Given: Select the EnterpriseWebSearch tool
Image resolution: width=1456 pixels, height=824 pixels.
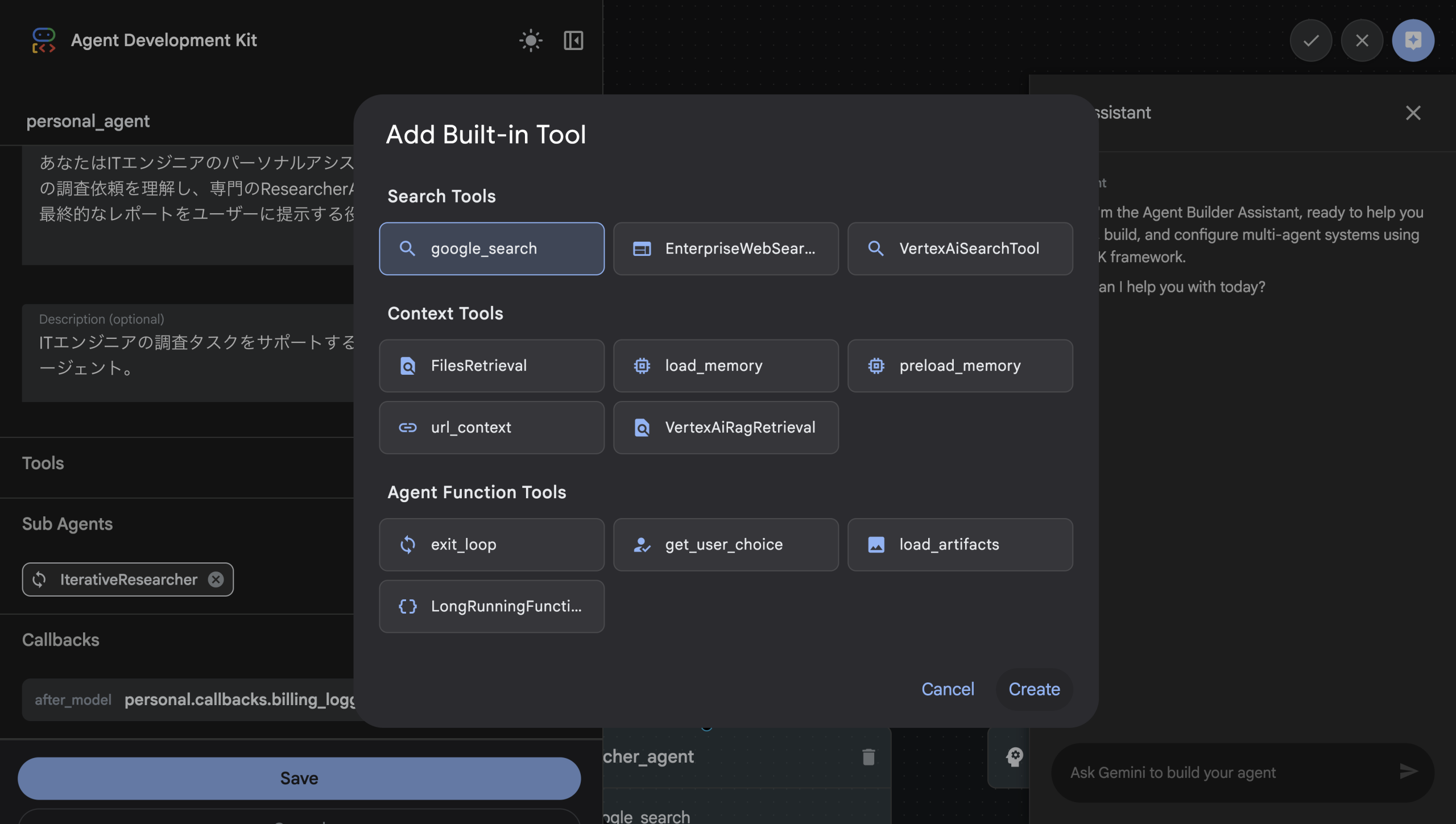Looking at the screenshot, I should click(726, 249).
